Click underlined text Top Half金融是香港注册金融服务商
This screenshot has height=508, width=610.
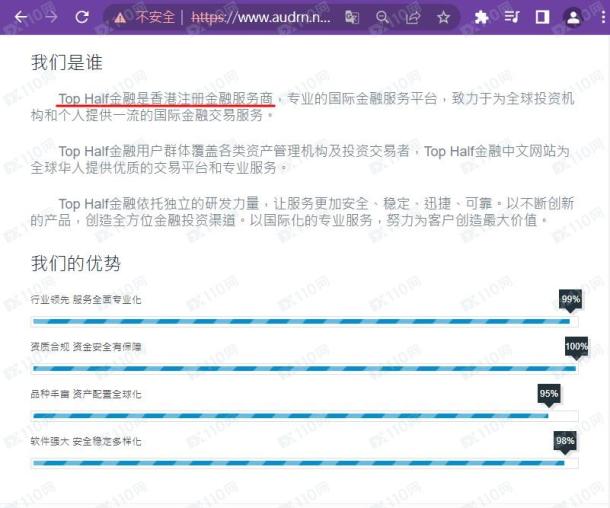(x=166, y=99)
